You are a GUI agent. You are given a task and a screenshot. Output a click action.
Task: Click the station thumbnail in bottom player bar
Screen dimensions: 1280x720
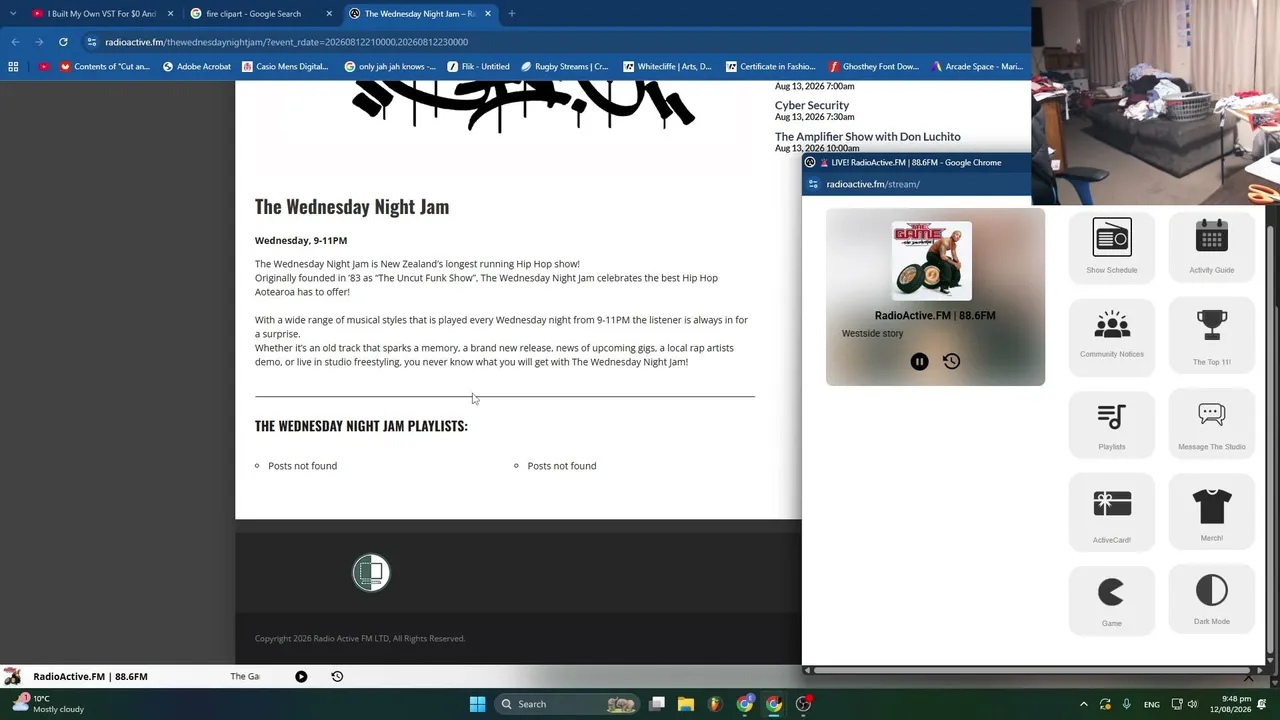pos(12,677)
